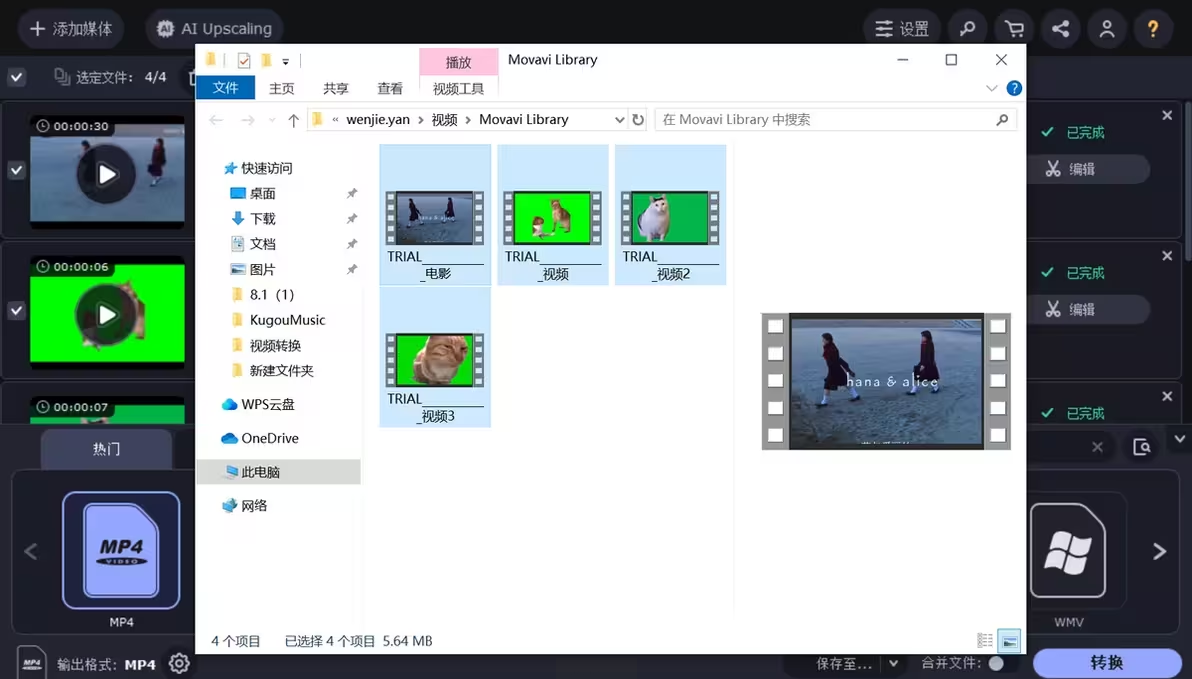
Task: Expand the save-to location dropdown
Action: pos(894,663)
